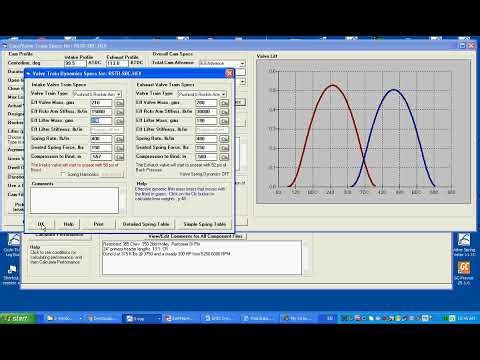Viewport: 480px width, 360px height.
Task: Open the Windows start menu
Action: 17,318
